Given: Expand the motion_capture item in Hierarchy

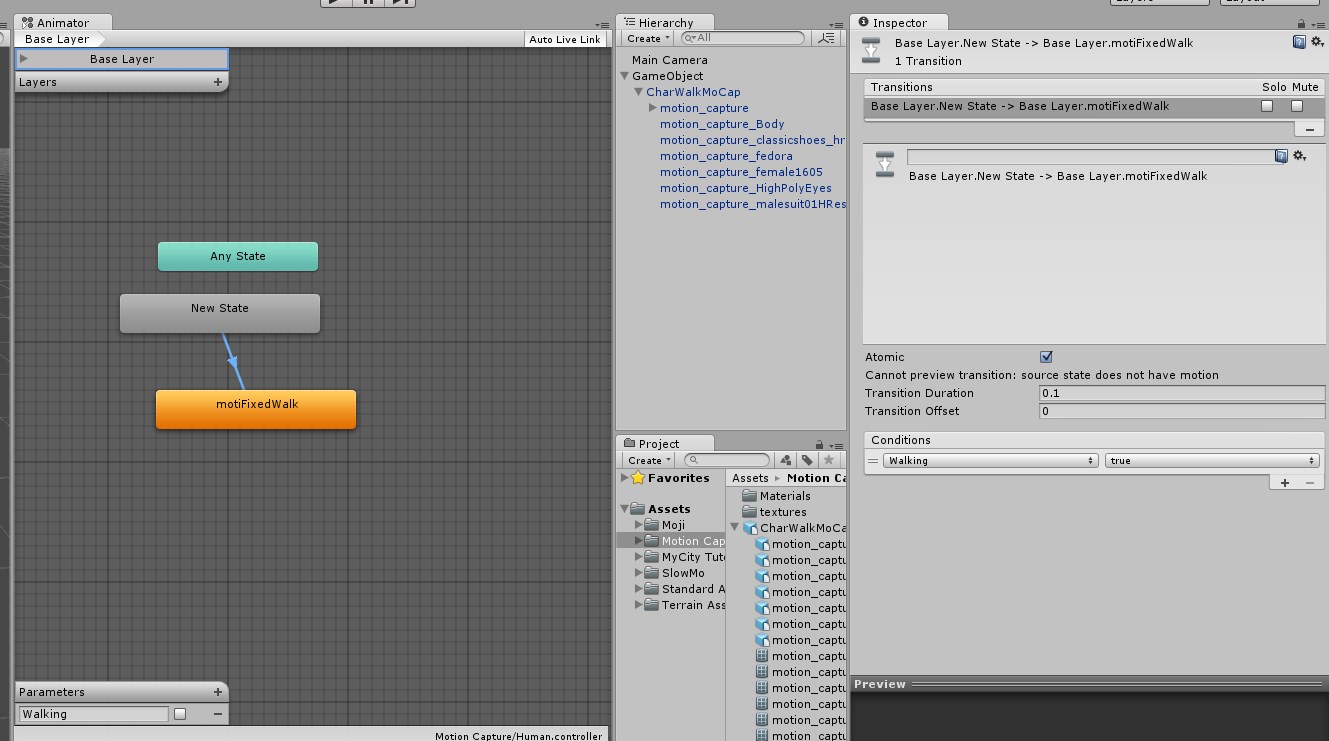Looking at the screenshot, I should coord(653,108).
